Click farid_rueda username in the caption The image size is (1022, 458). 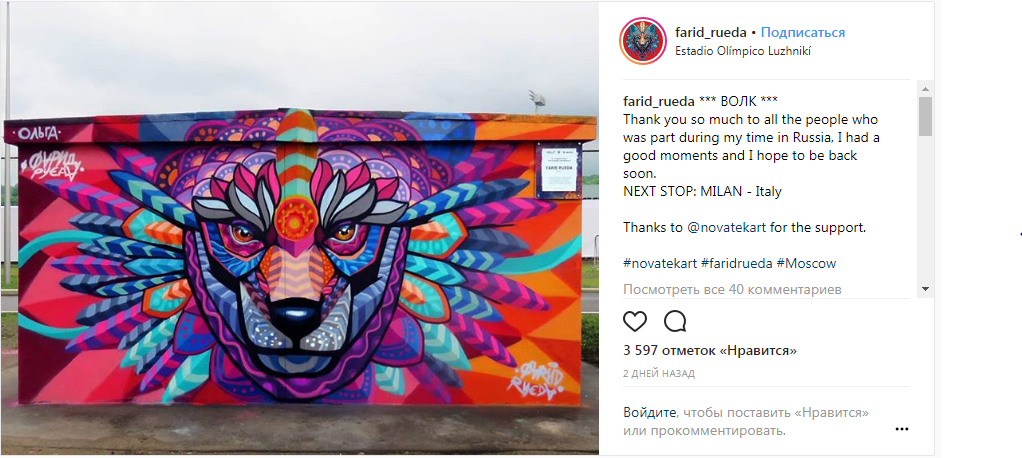coord(659,101)
